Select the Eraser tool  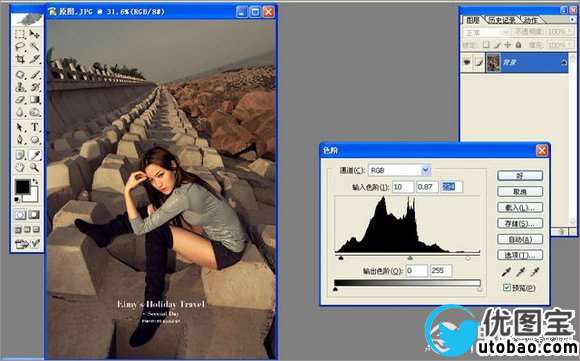20,100
